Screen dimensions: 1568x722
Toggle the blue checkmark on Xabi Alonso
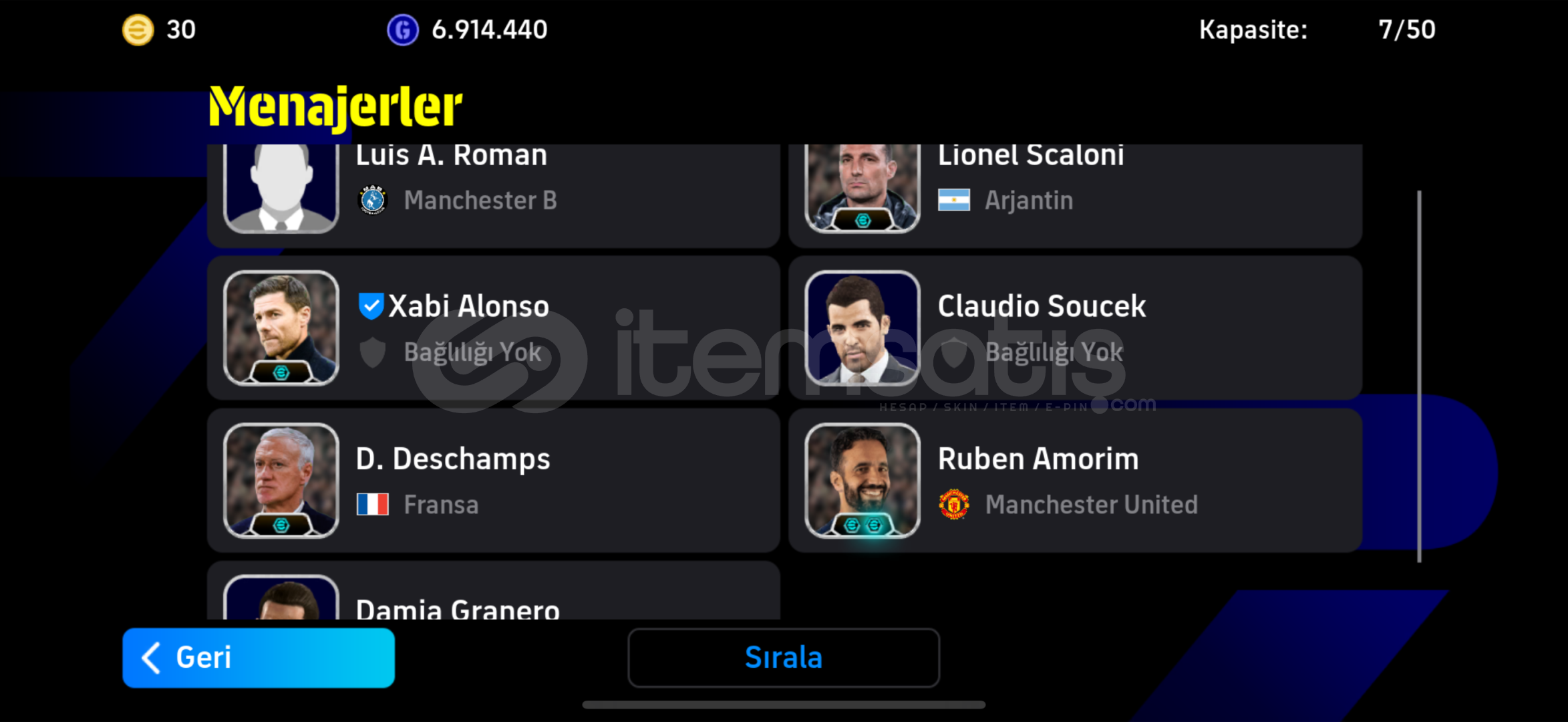tap(371, 306)
